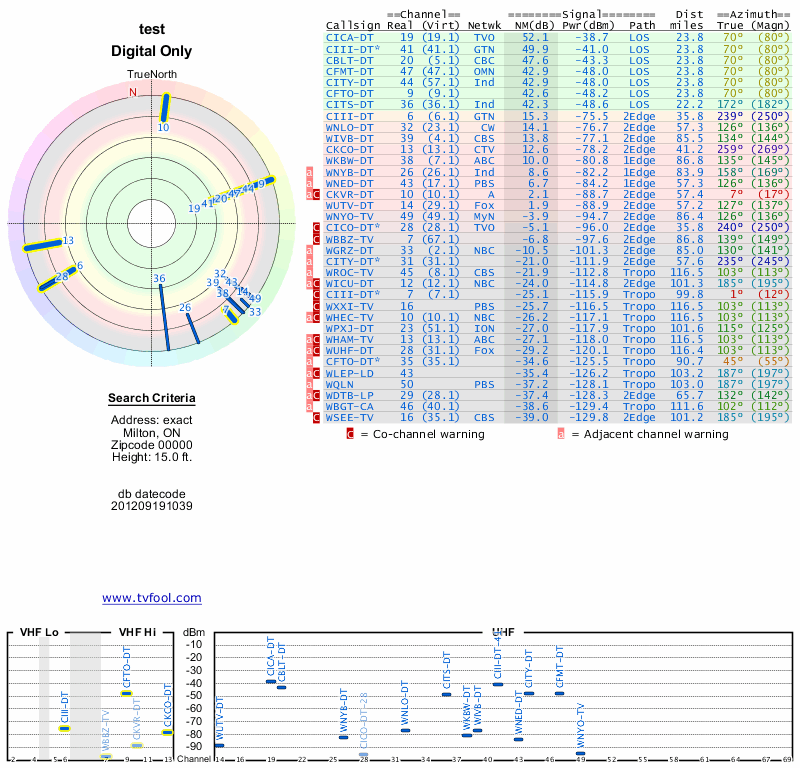800x768 pixels.
Task: Select the WKBW-DT callsign in the table
Action: pos(349,161)
